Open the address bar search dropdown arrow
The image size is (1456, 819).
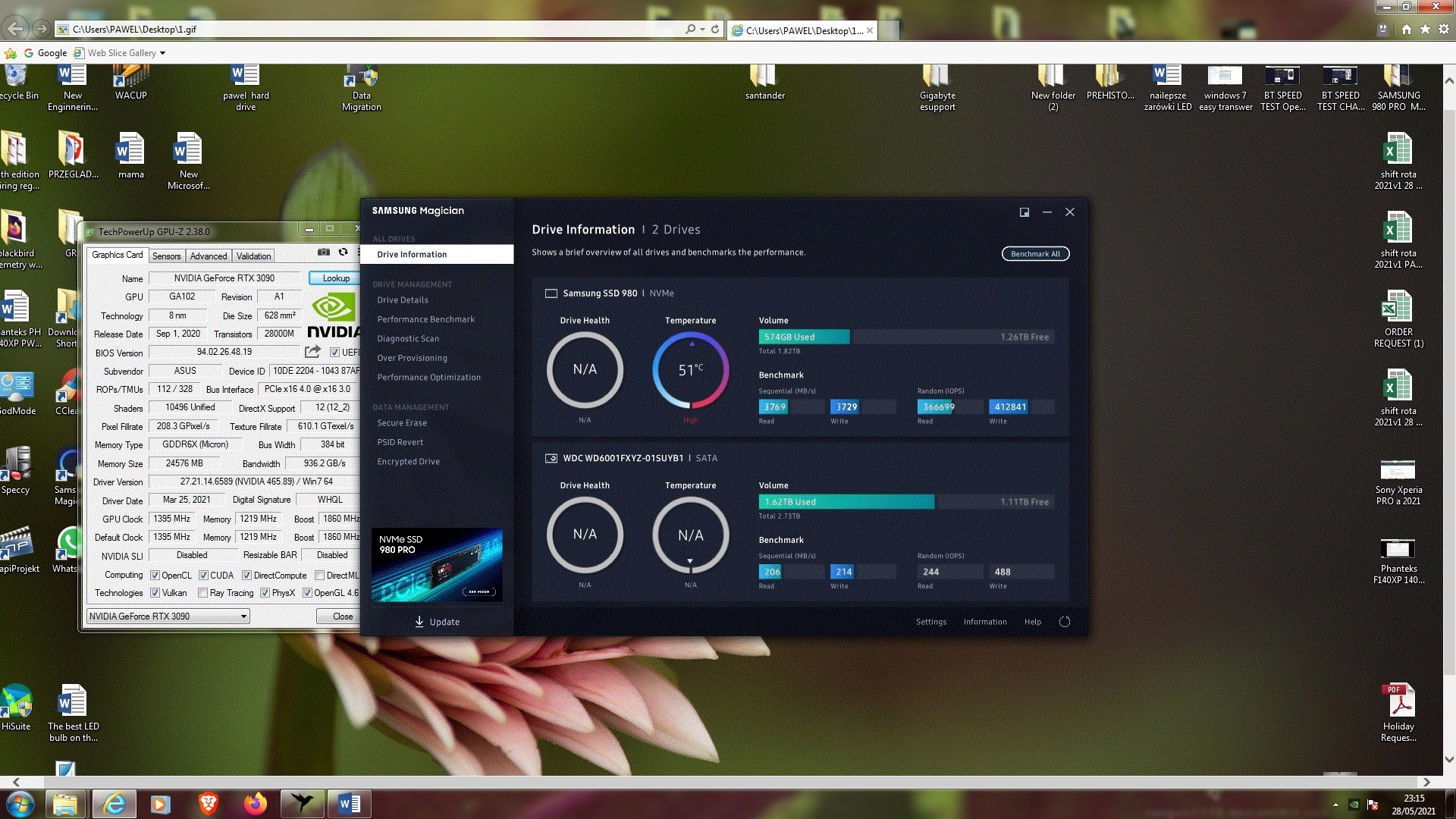click(703, 29)
